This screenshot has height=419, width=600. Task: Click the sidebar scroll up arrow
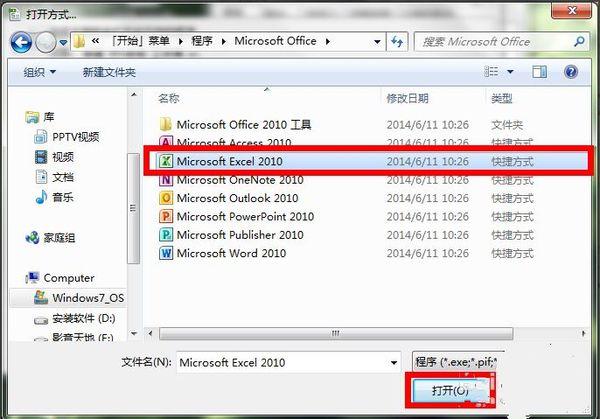click(134, 94)
